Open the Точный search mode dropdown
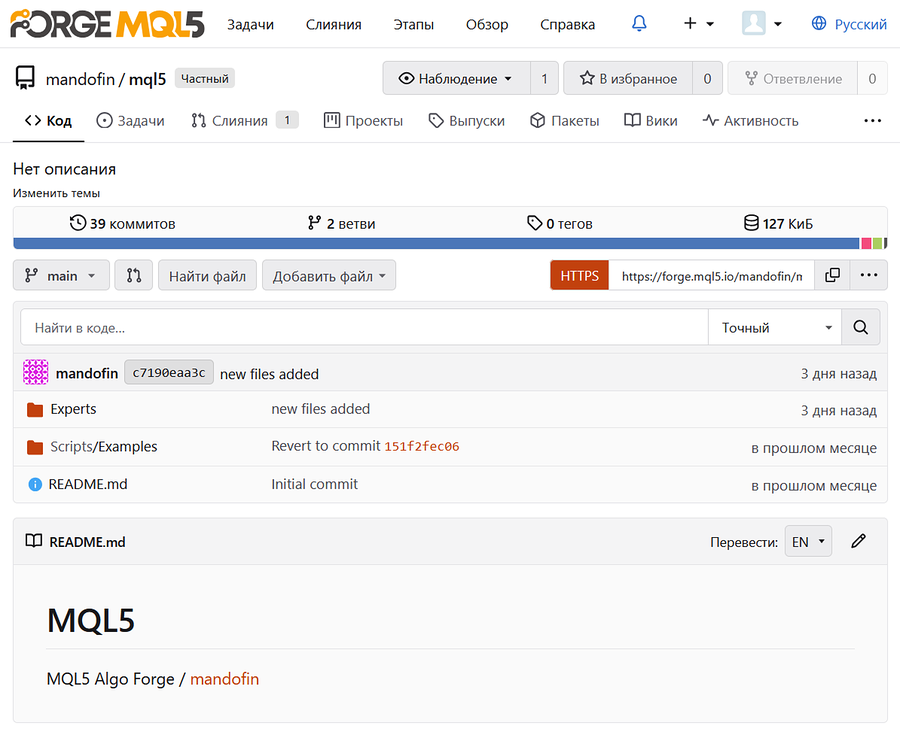Screen dimensions: 900x735 [775, 327]
